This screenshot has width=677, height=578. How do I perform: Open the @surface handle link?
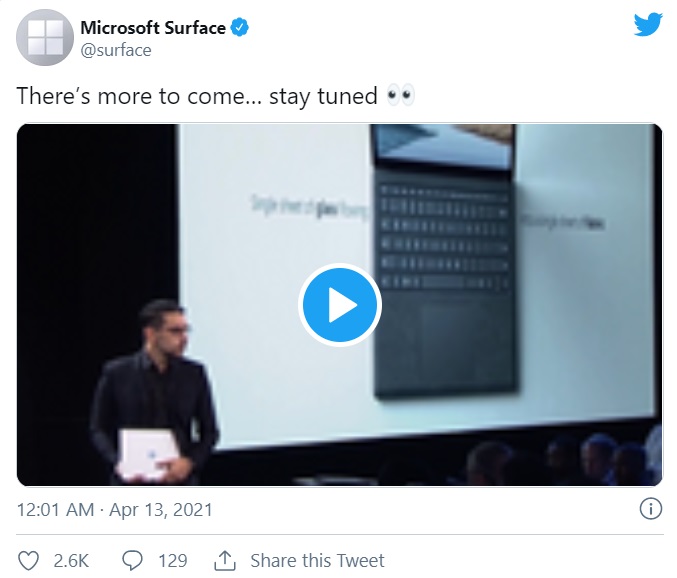coord(116,50)
